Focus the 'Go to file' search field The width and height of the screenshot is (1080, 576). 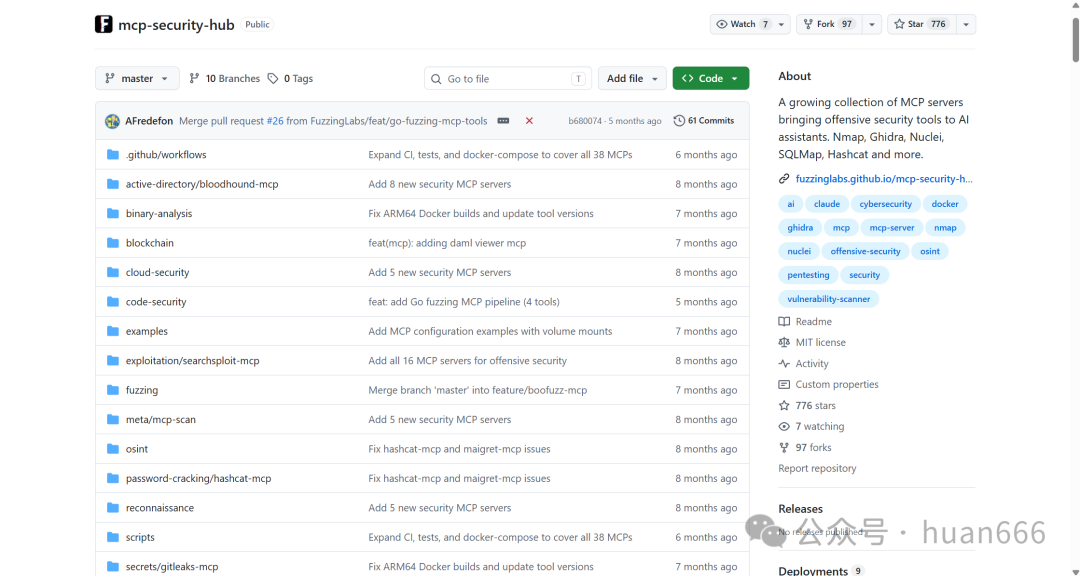click(x=508, y=79)
